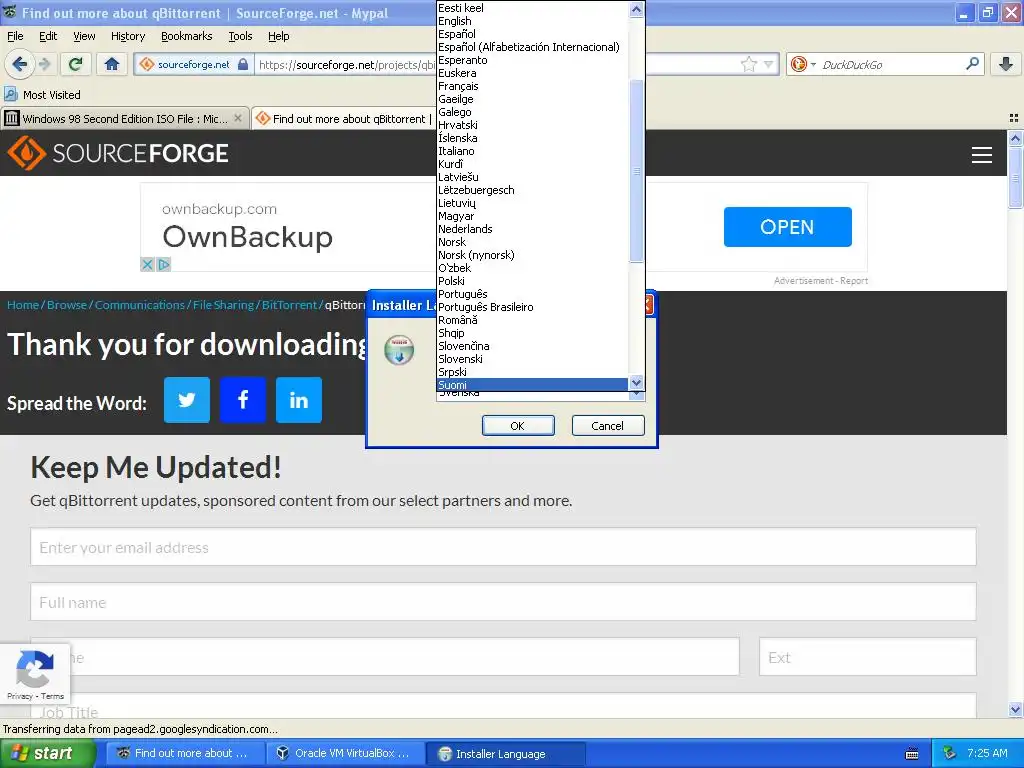This screenshot has height=768, width=1024.
Task: Click the AdChoices triangle icon
Action: (163, 264)
